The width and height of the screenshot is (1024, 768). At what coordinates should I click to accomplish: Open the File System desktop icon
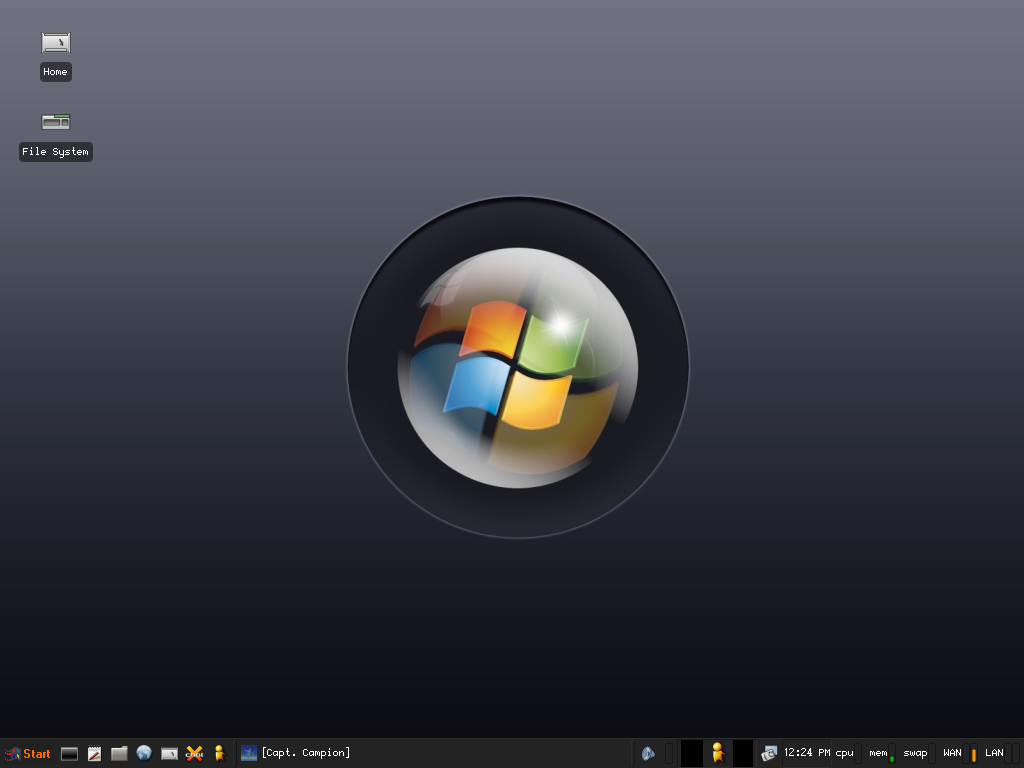click(x=56, y=121)
